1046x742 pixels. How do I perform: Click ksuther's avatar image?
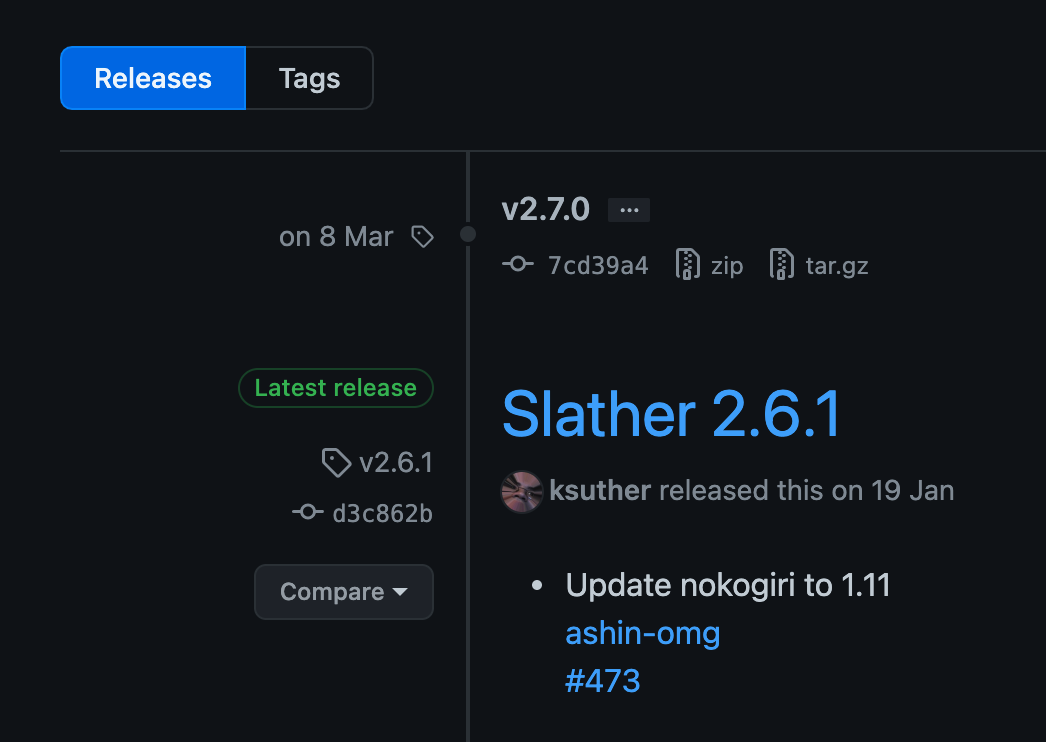click(x=522, y=492)
